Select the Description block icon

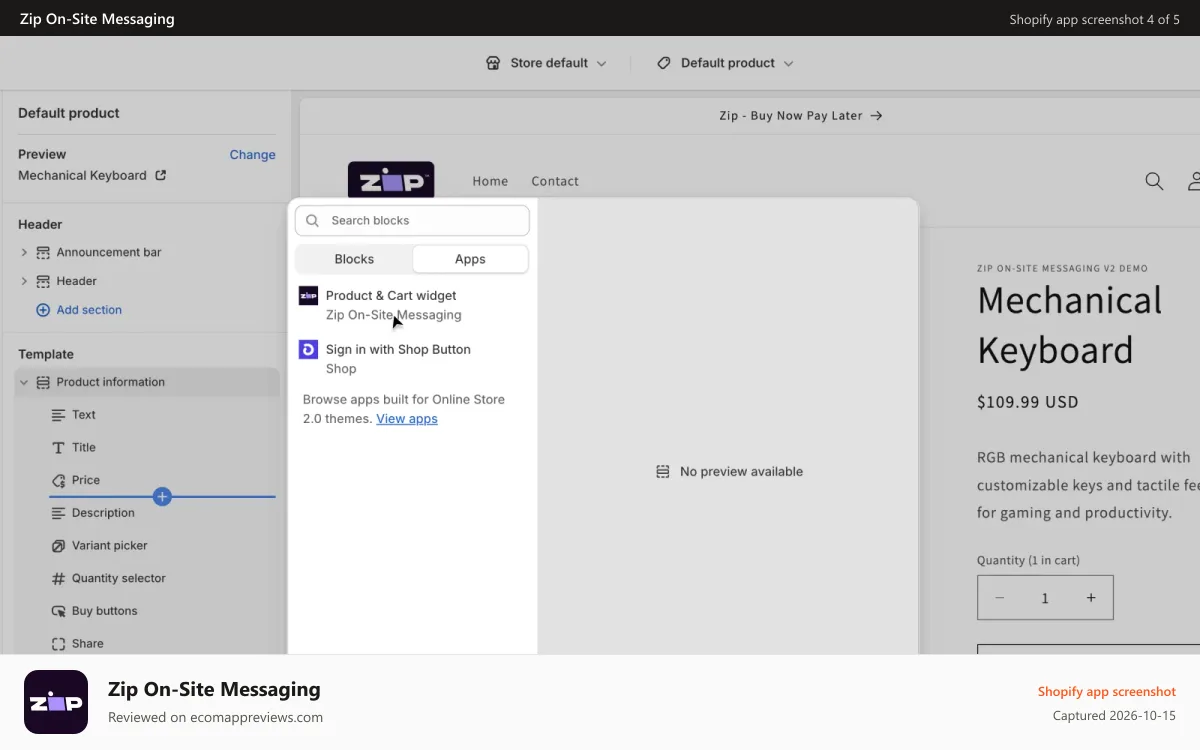pos(58,513)
